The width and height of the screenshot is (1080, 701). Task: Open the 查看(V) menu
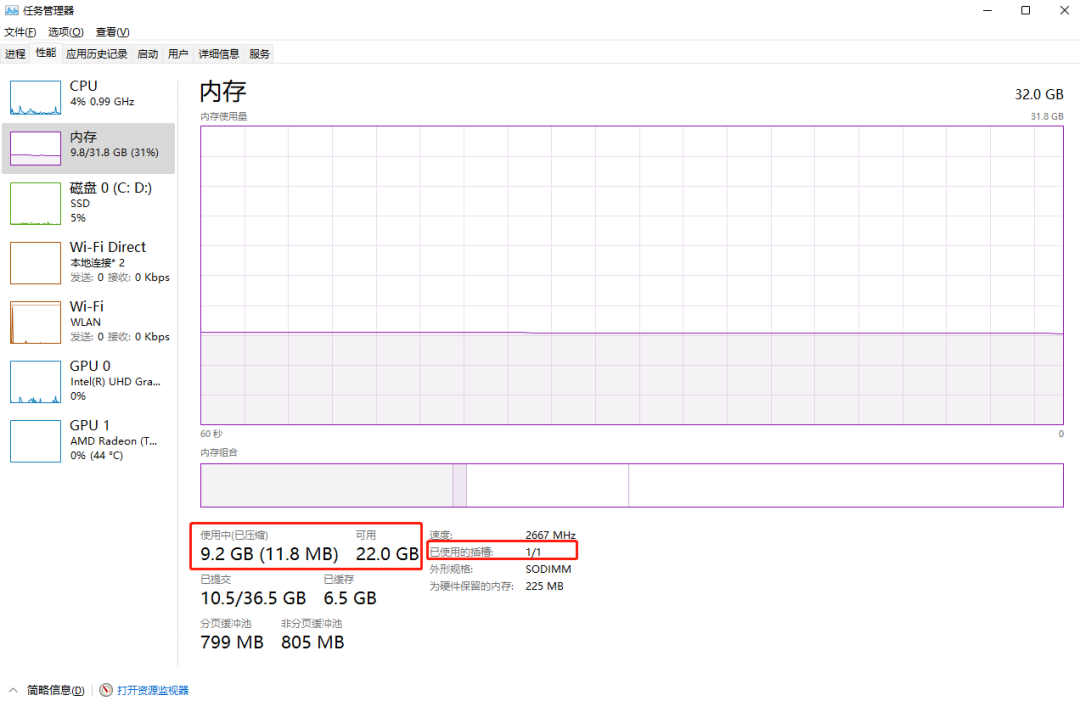click(x=112, y=32)
